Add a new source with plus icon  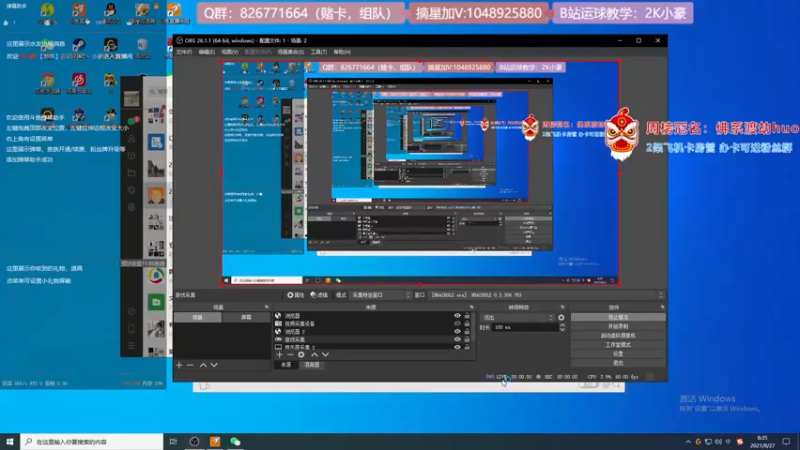pos(279,355)
